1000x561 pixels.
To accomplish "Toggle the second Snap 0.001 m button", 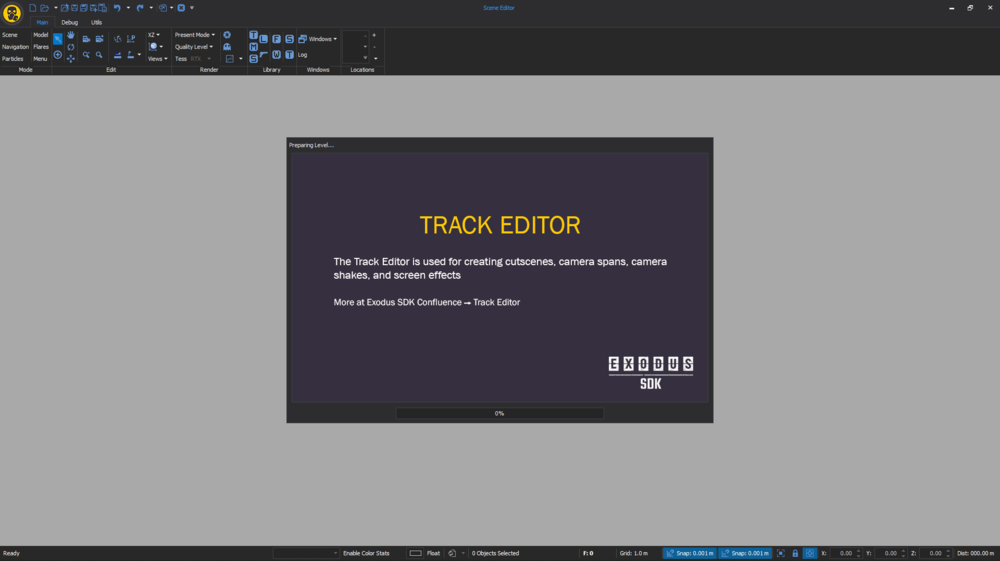I will coord(746,553).
